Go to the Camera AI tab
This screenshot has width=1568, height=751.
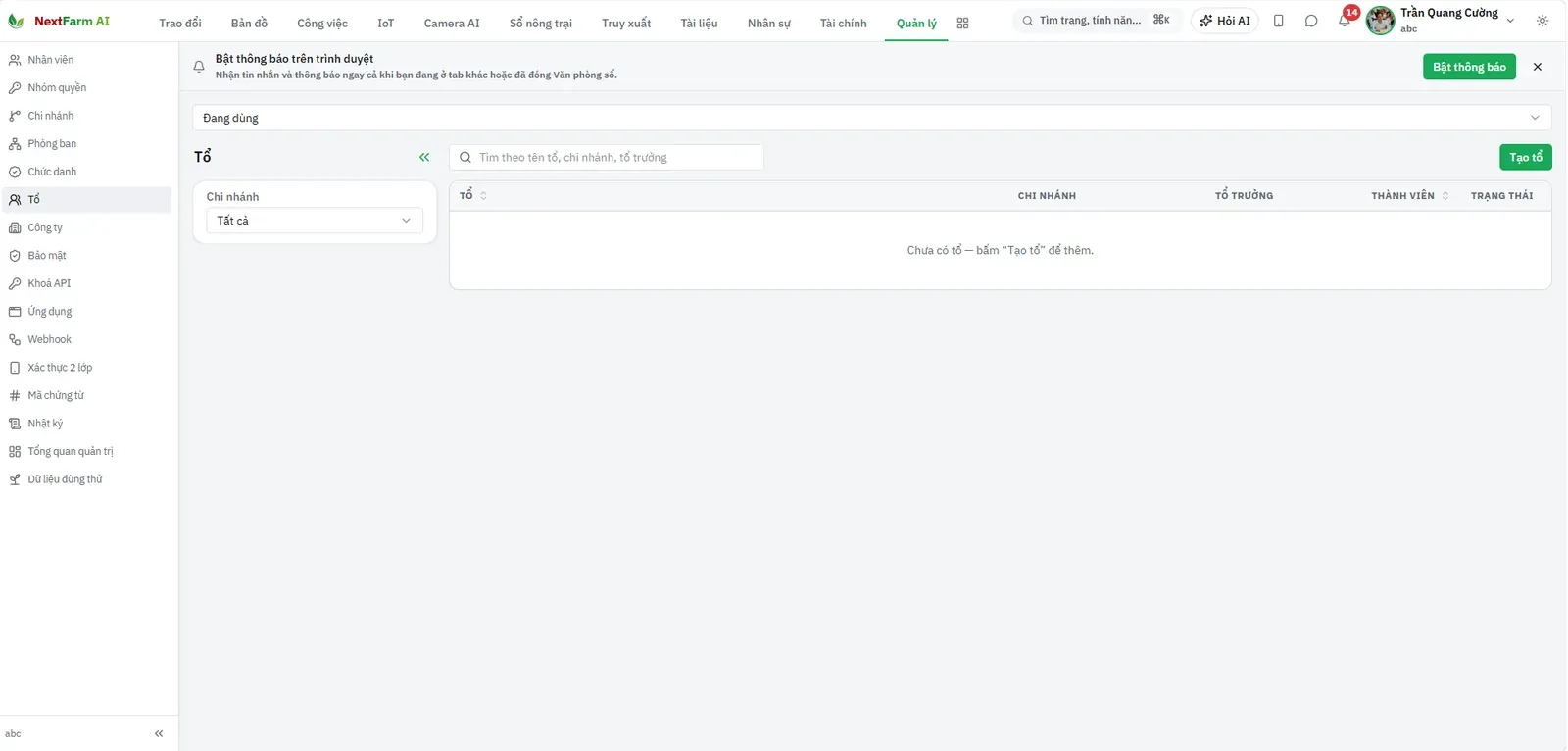pyautogui.click(x=452, y=24)
